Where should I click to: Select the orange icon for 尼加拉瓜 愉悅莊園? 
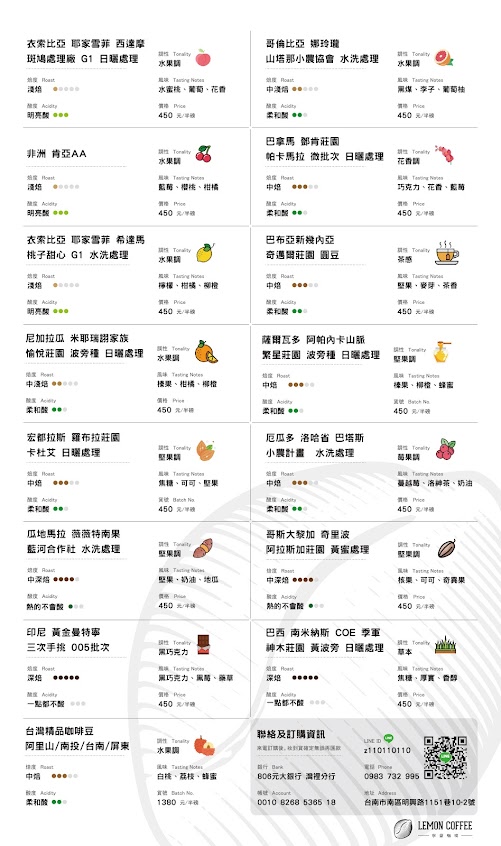tap(206, 352)
